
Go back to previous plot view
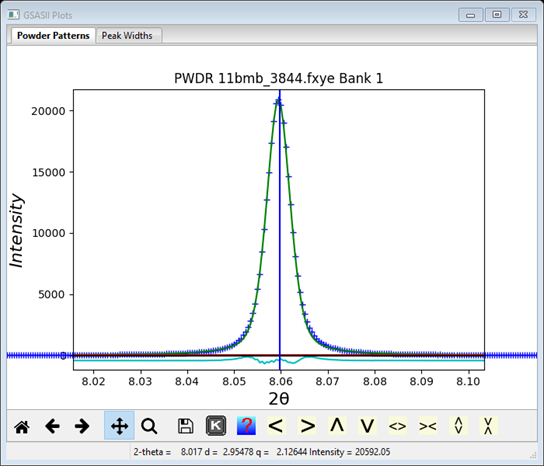52,426
